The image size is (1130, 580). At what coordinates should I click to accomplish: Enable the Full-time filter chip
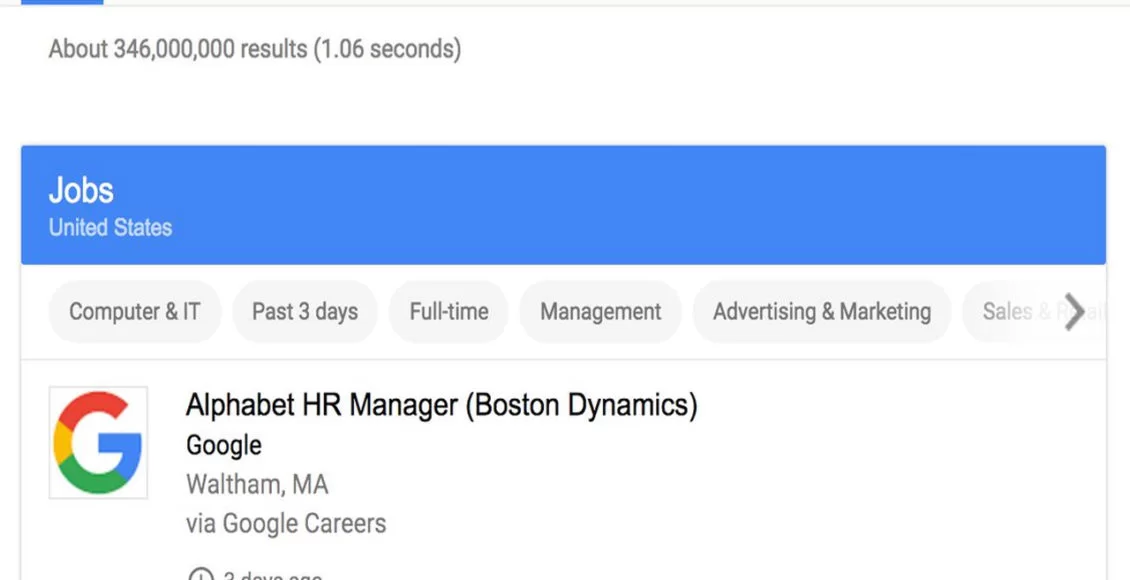(449, 312)
